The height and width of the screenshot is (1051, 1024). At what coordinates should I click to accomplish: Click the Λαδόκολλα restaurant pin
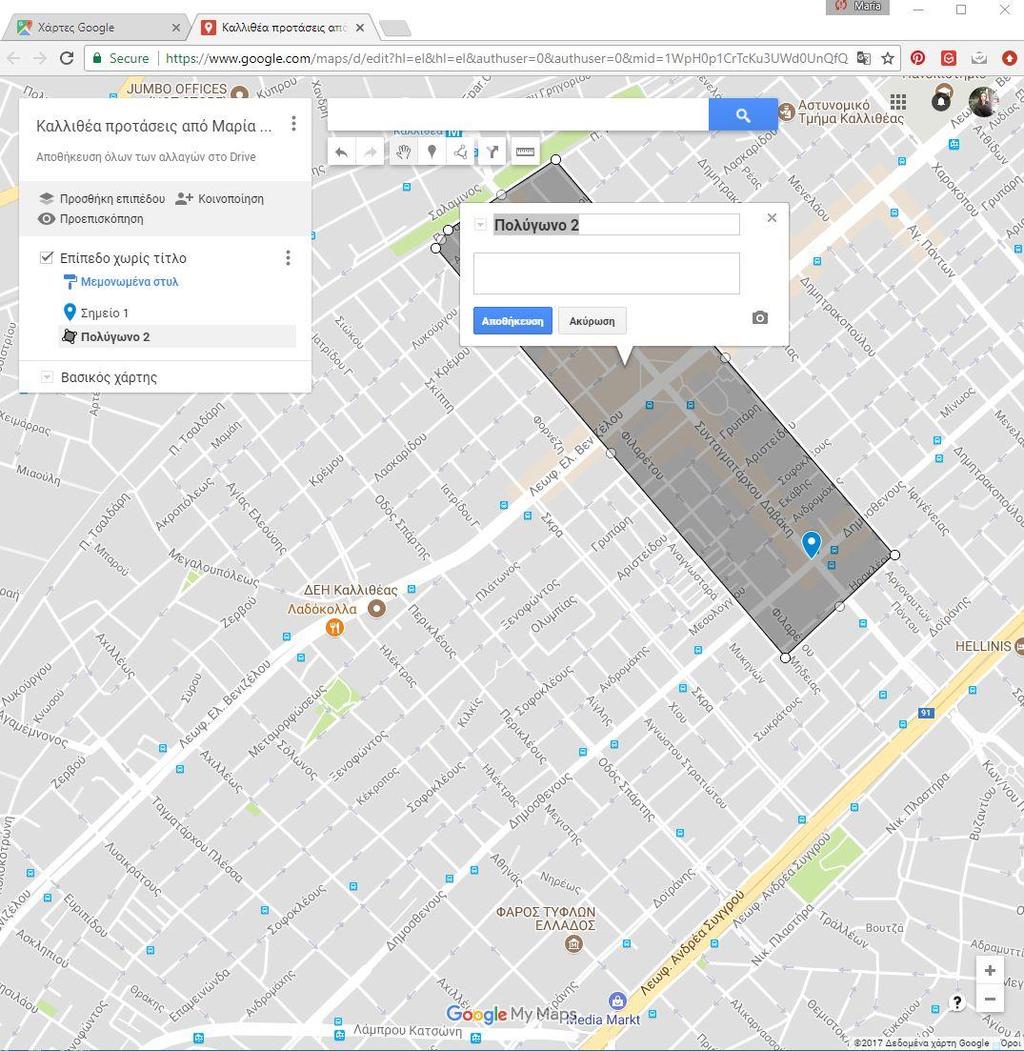coord(335,627)
